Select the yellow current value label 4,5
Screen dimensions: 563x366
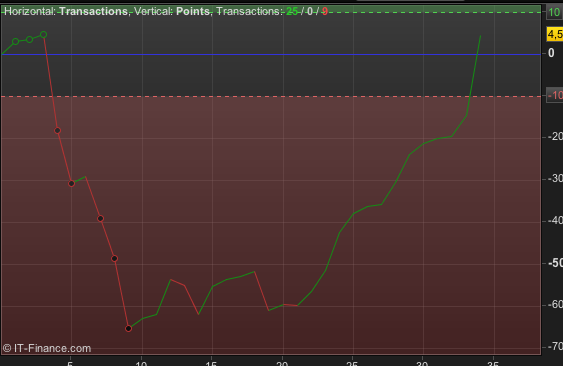555,34
